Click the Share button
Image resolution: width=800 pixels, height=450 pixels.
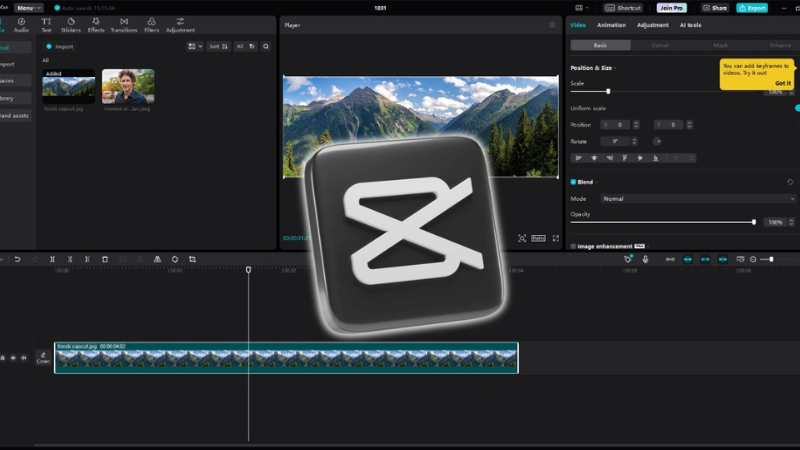715,8
